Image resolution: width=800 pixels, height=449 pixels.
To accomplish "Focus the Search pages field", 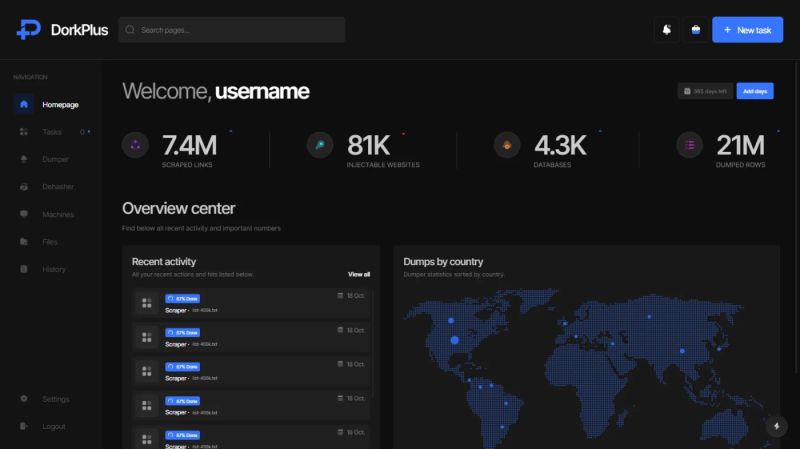I will 232,30.
